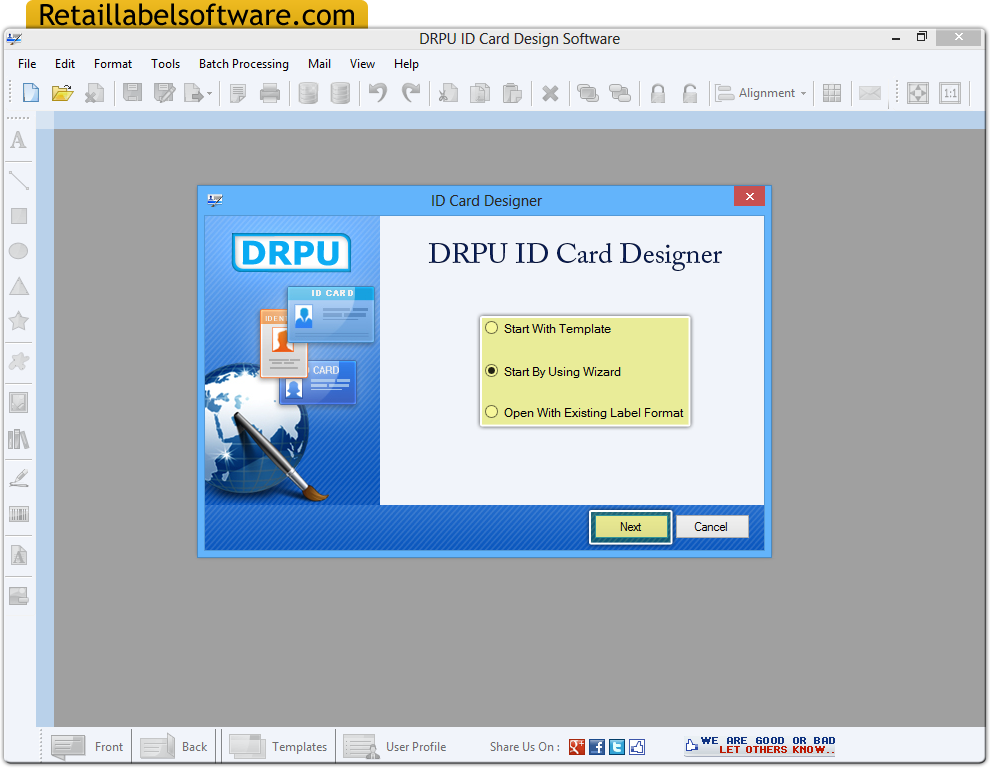The image size is (990, 768).
Task: Click the New document icon in toolbar
Action: point(30,93)
